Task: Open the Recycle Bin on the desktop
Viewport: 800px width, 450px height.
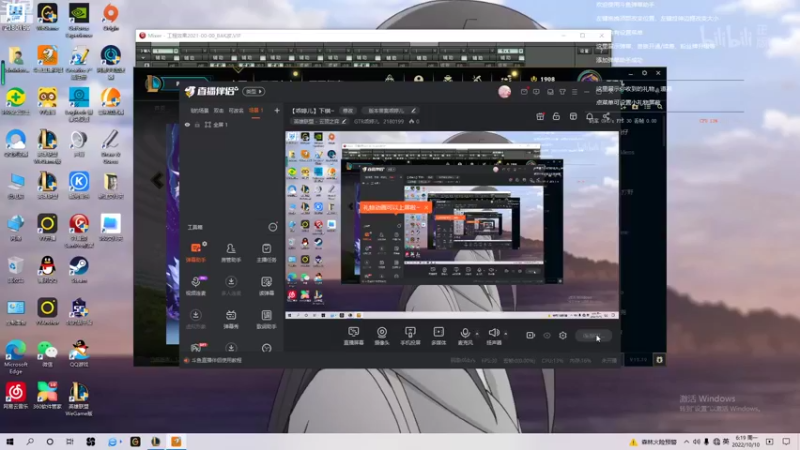Action: click(x=15, y=269)
